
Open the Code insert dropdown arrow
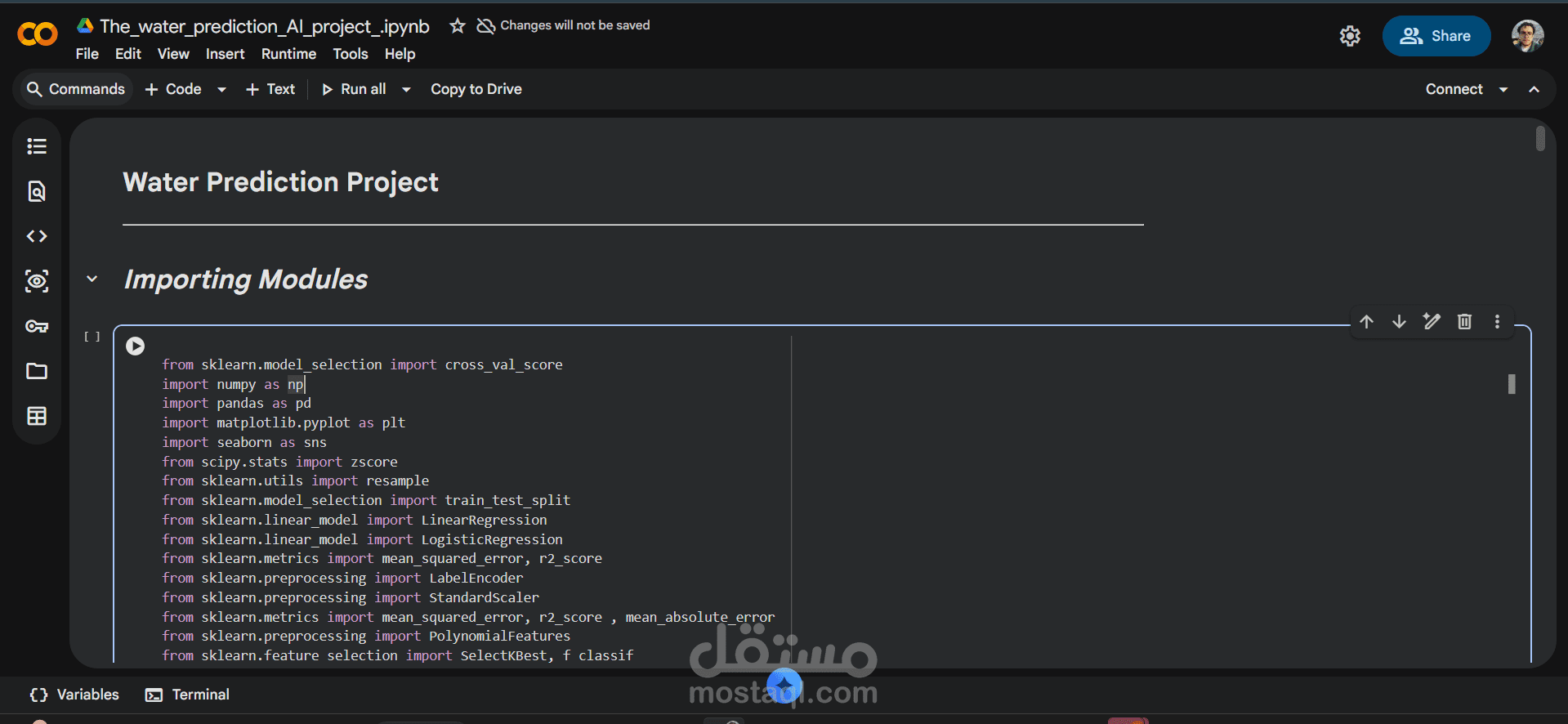pos(221,89)
